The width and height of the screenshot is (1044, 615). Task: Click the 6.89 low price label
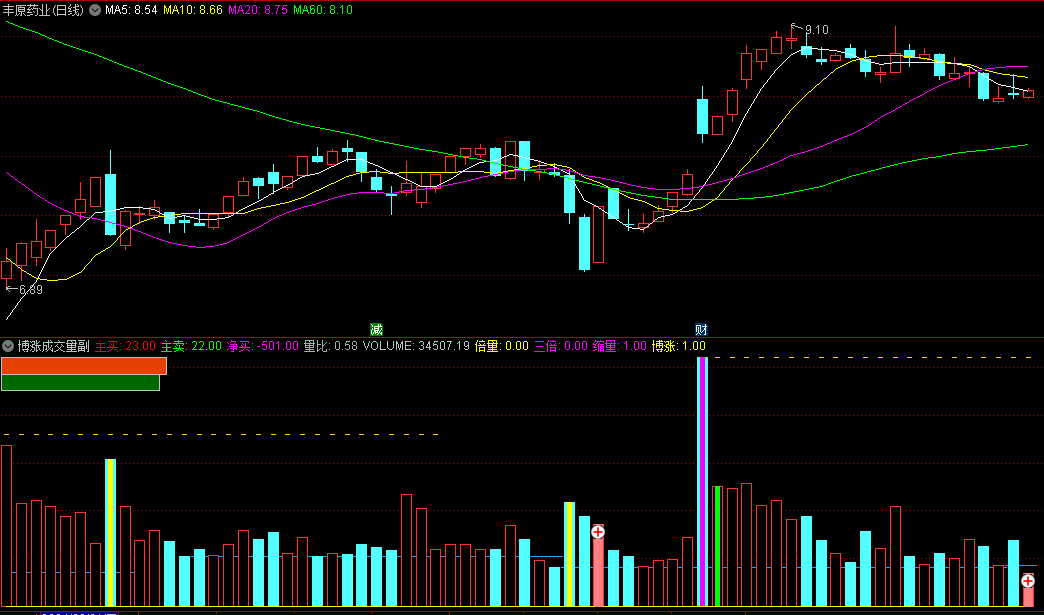coord(31,290)
